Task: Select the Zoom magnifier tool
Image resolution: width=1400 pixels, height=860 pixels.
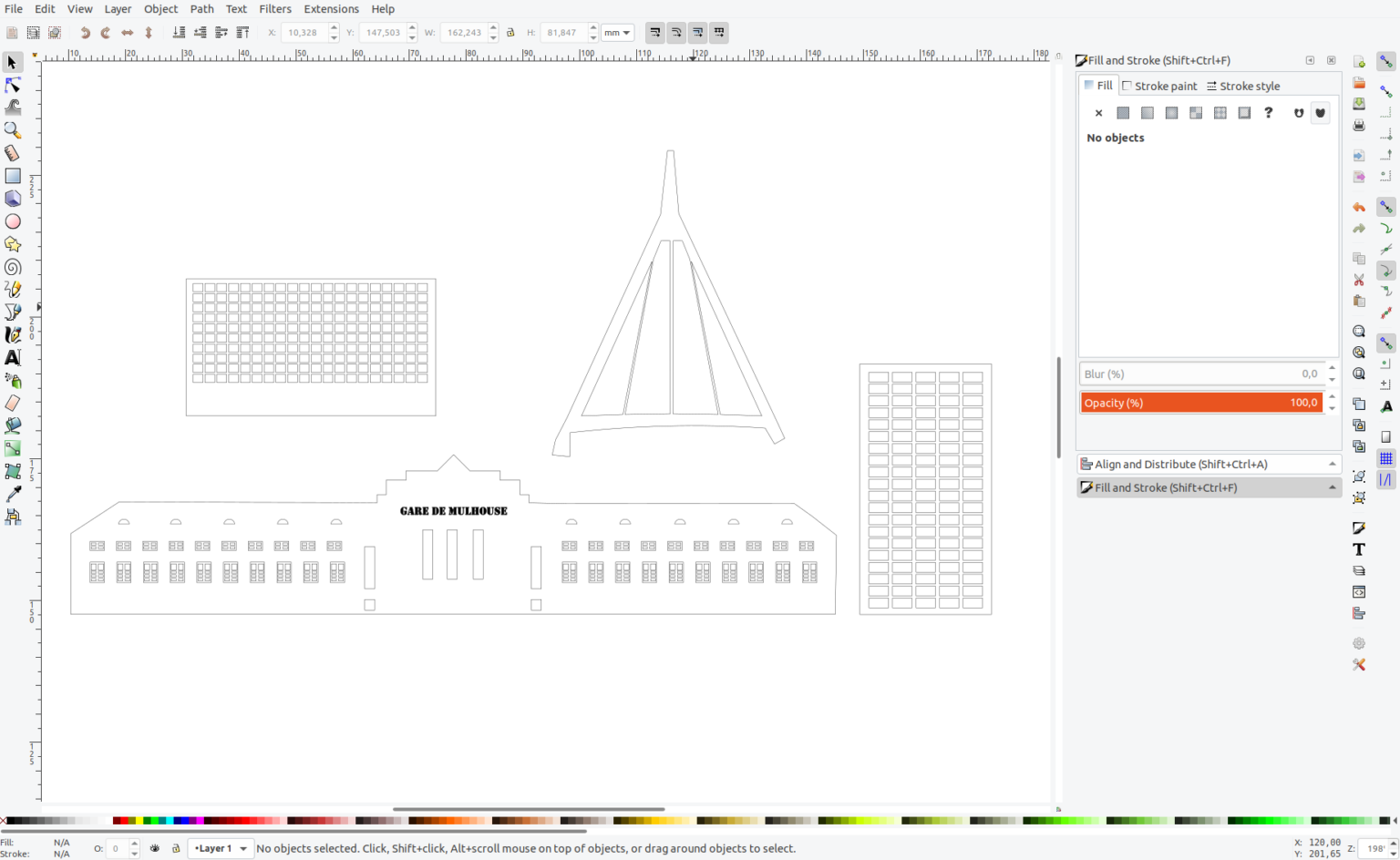Action: [13, 130]
